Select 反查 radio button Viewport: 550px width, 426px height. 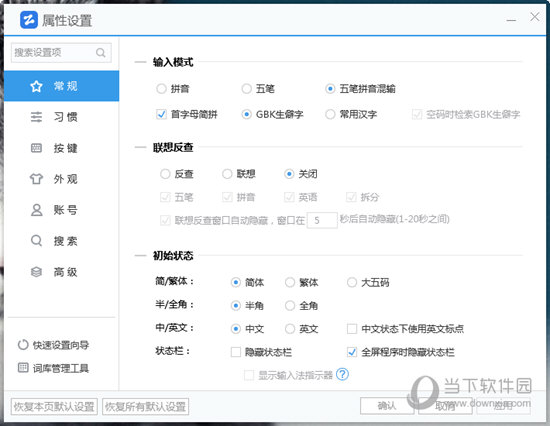tap(165, 174)
